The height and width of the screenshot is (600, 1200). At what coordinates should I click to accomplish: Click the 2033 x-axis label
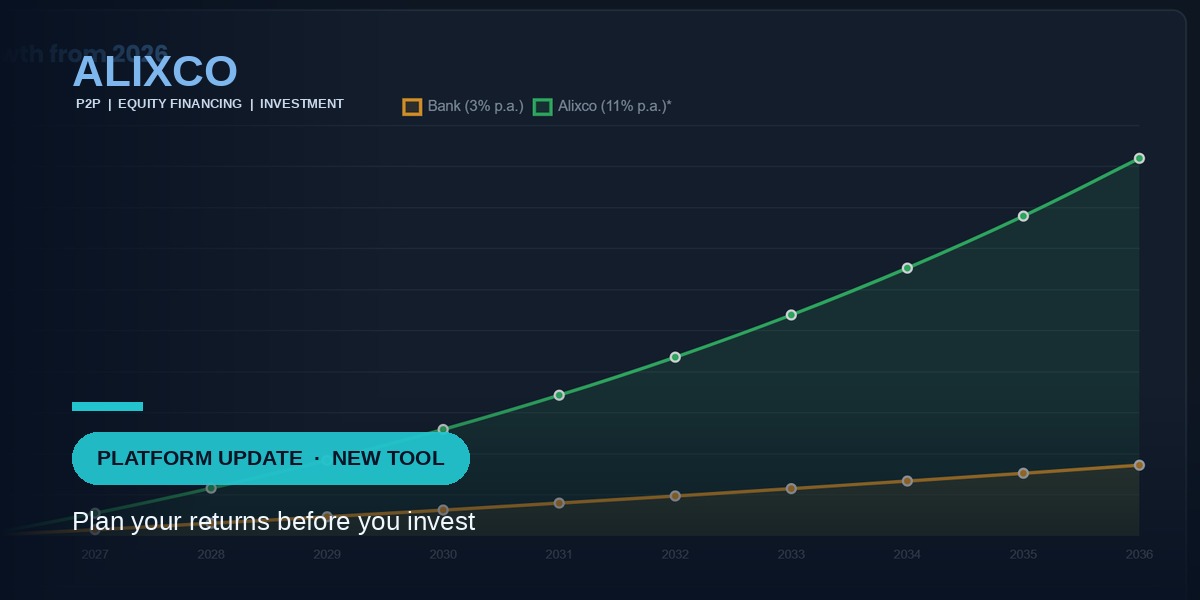791,554
